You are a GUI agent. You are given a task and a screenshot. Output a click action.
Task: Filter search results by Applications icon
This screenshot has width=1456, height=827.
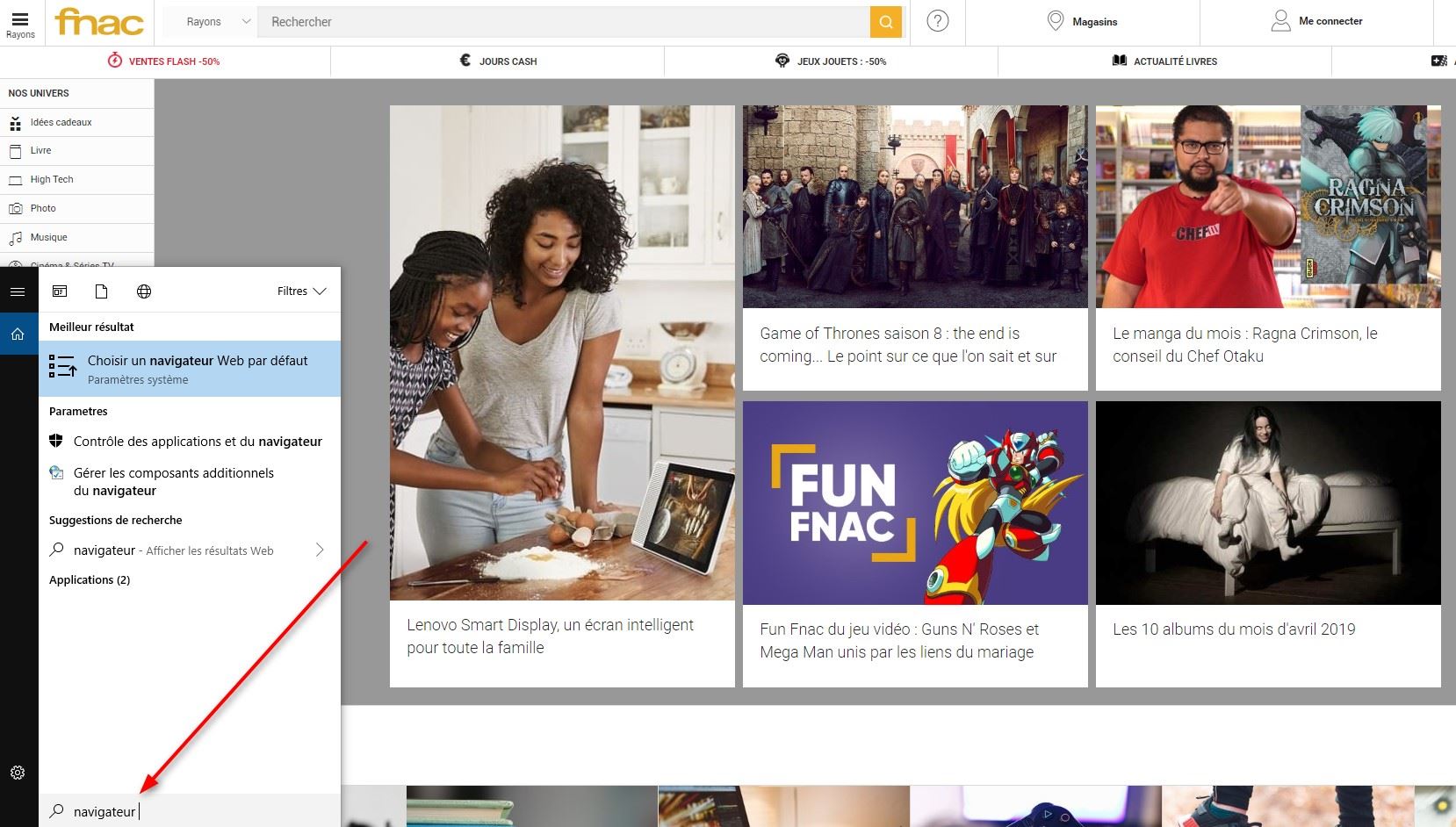(60, 291)
